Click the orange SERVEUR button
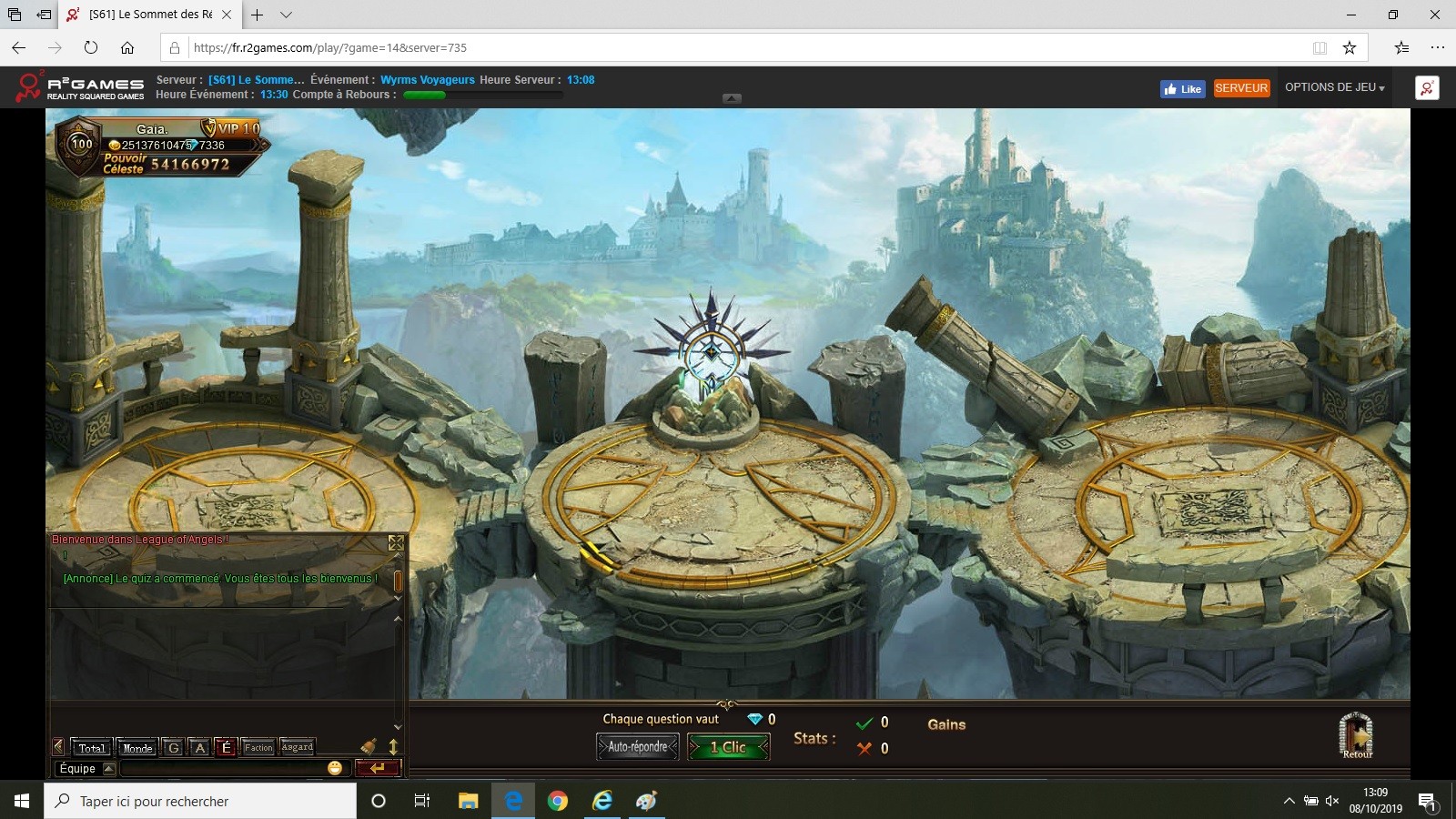Image resolution: width=1456 pixels, height=819 pixels. (x=1241, y=88)
